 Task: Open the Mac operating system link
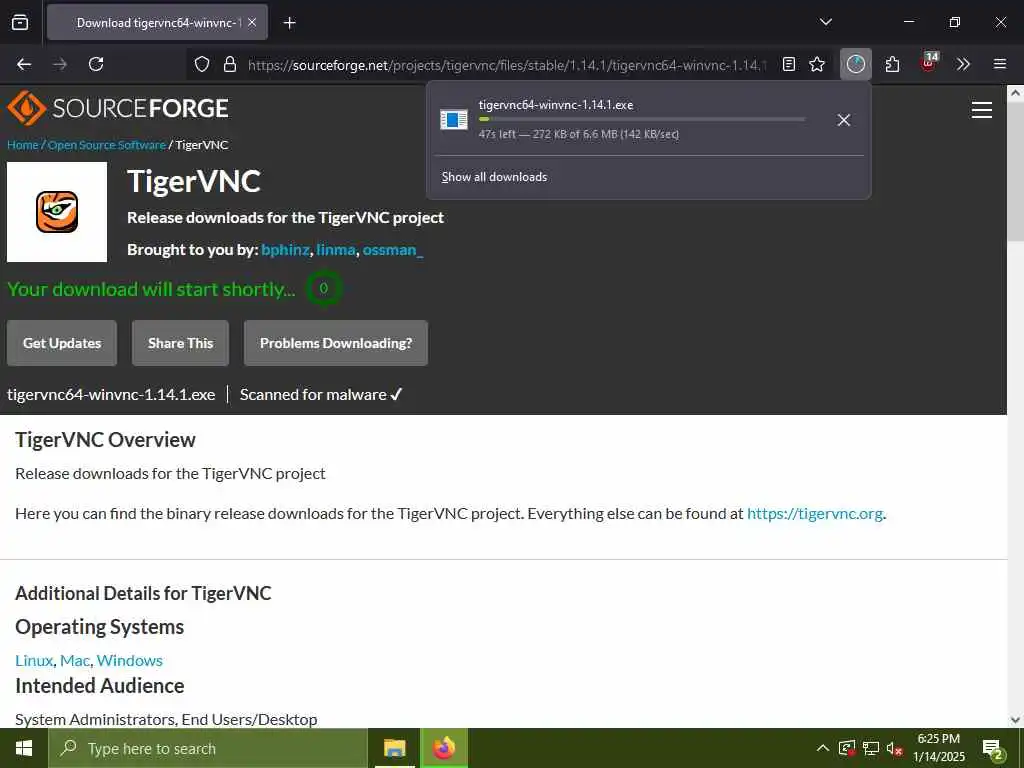[74, 660]
